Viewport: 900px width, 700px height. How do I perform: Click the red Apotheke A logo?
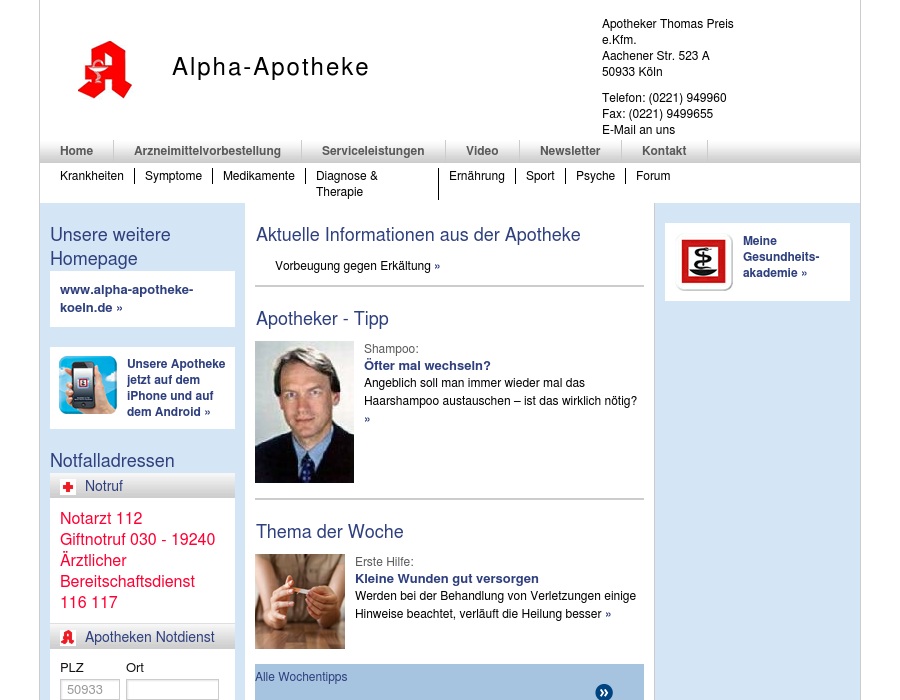point(105,70)
